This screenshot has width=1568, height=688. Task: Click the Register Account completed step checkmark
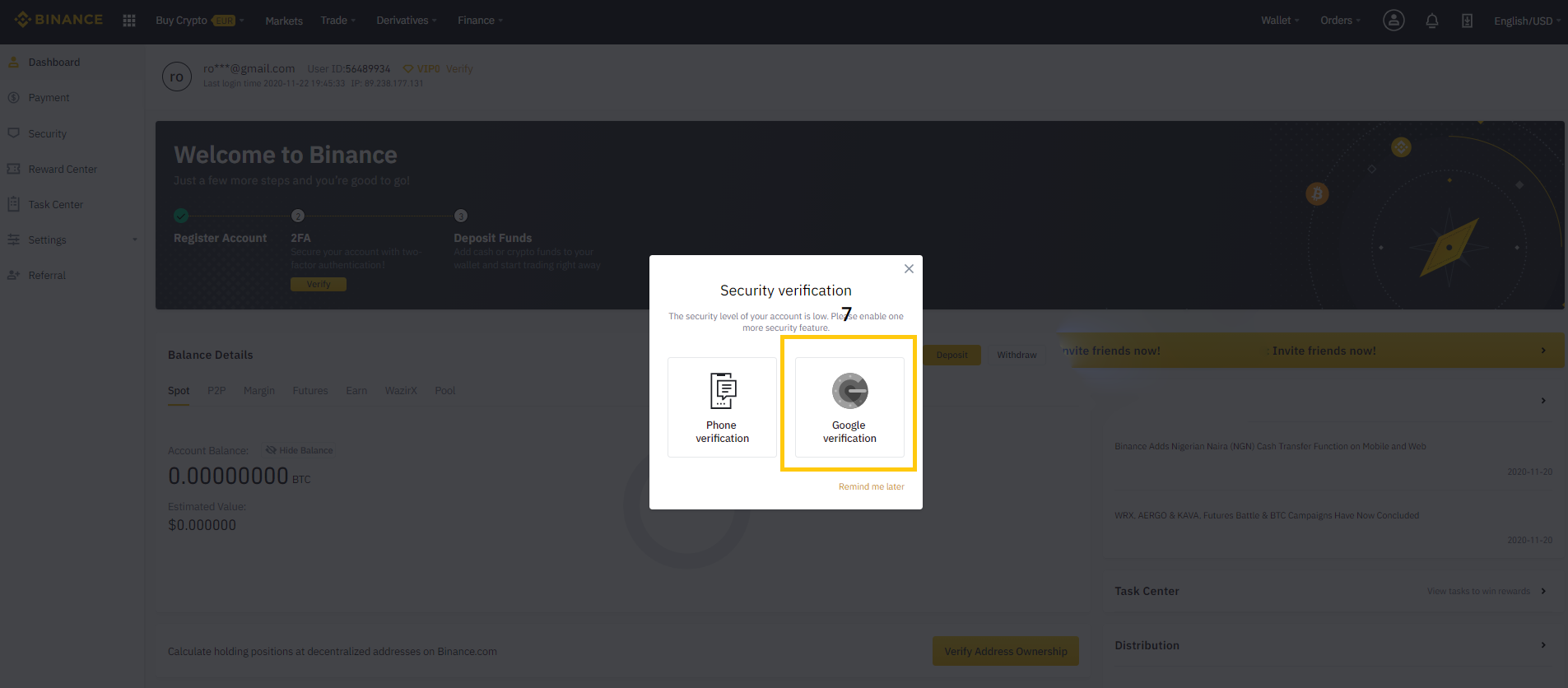181,216
